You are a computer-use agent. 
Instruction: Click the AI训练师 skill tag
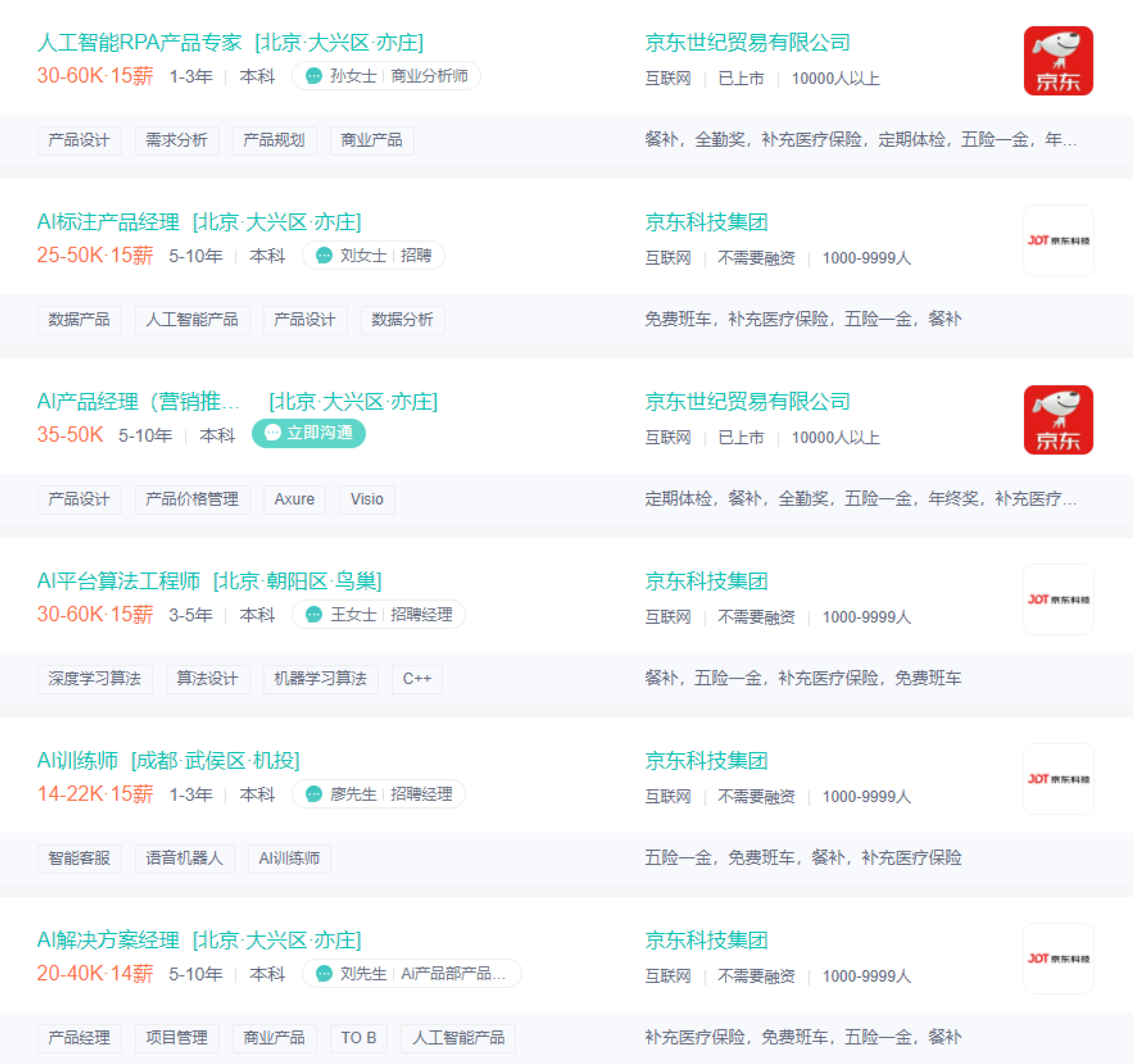pyautogui.click(x=289, y=858)
